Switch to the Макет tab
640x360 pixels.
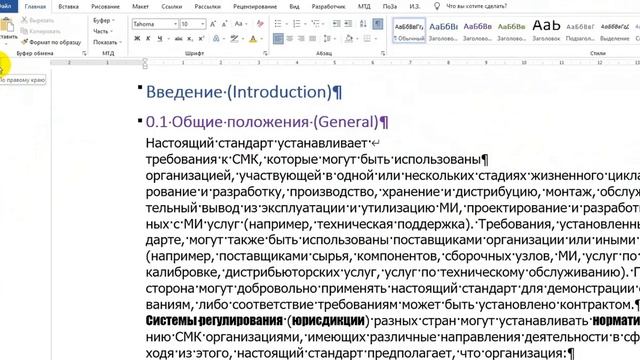140,7
